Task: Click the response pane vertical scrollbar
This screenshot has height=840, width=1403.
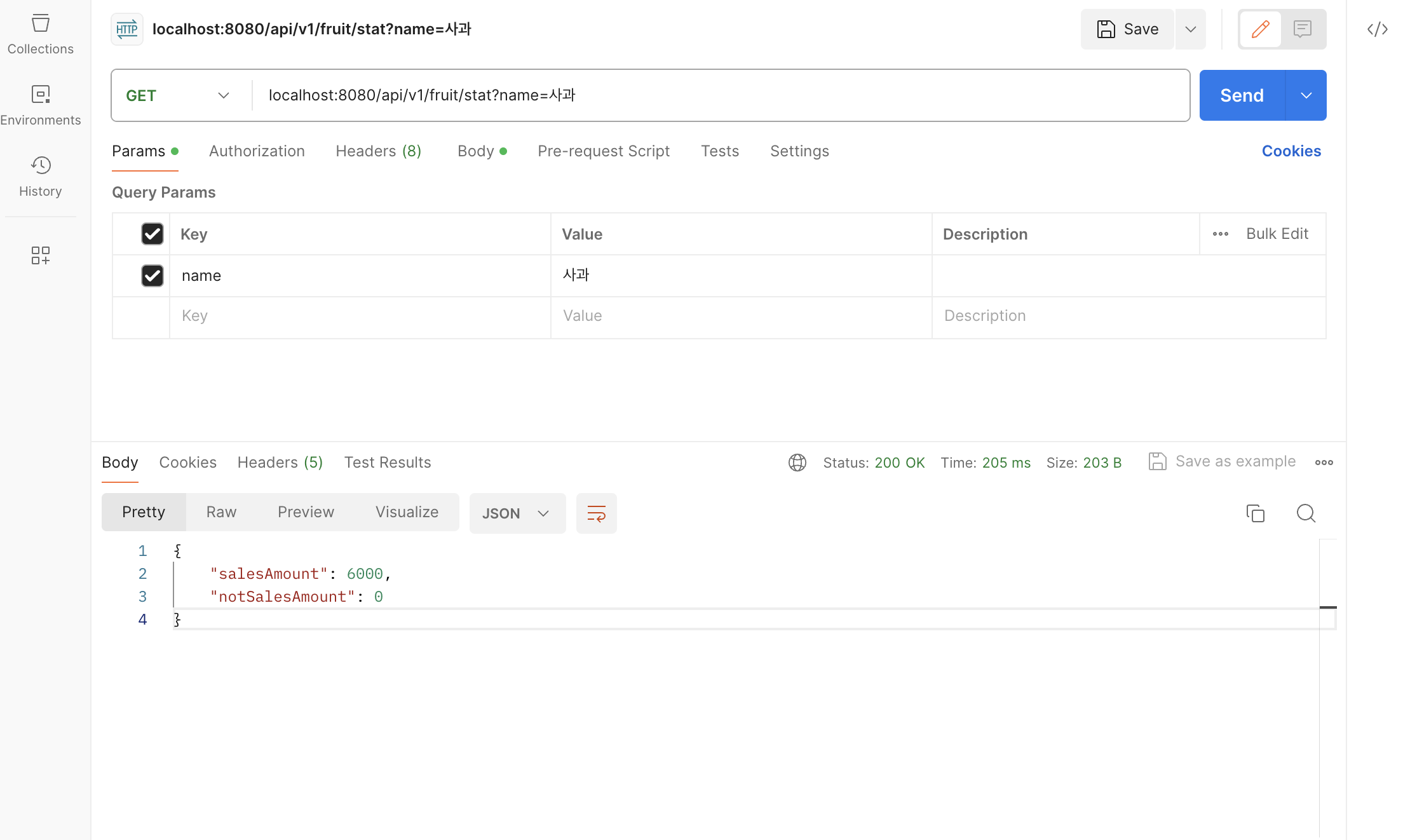Action: click(1327, 686)
